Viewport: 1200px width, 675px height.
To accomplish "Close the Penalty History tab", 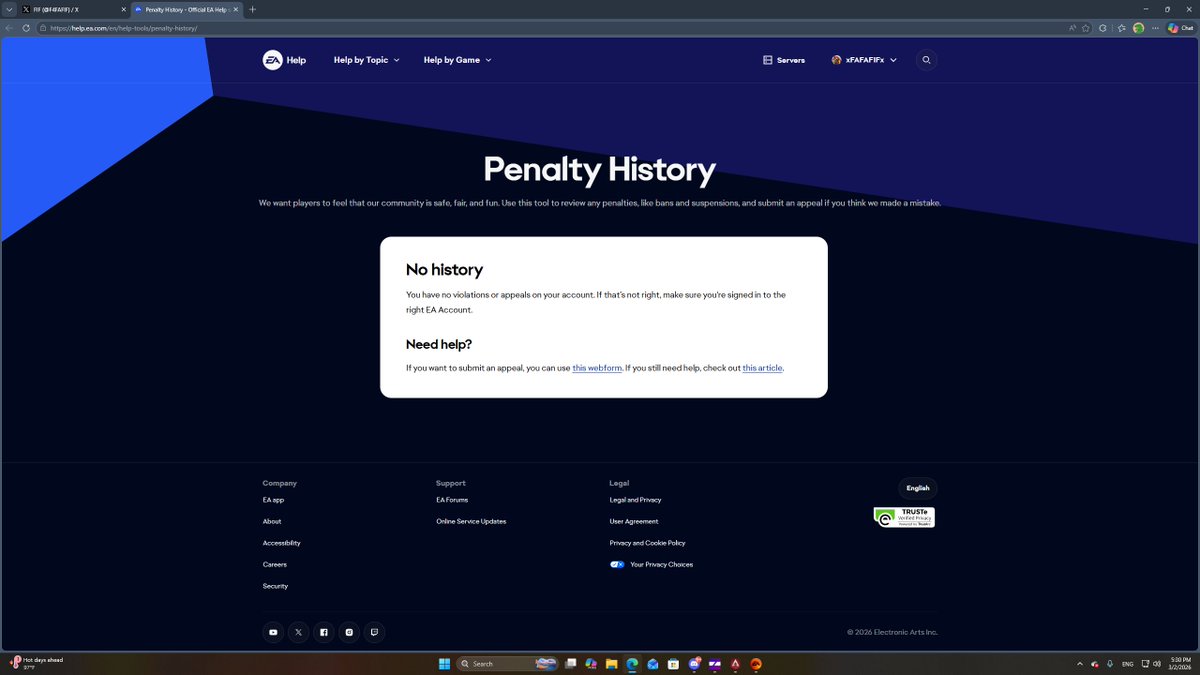I will (x=236, y=9).
